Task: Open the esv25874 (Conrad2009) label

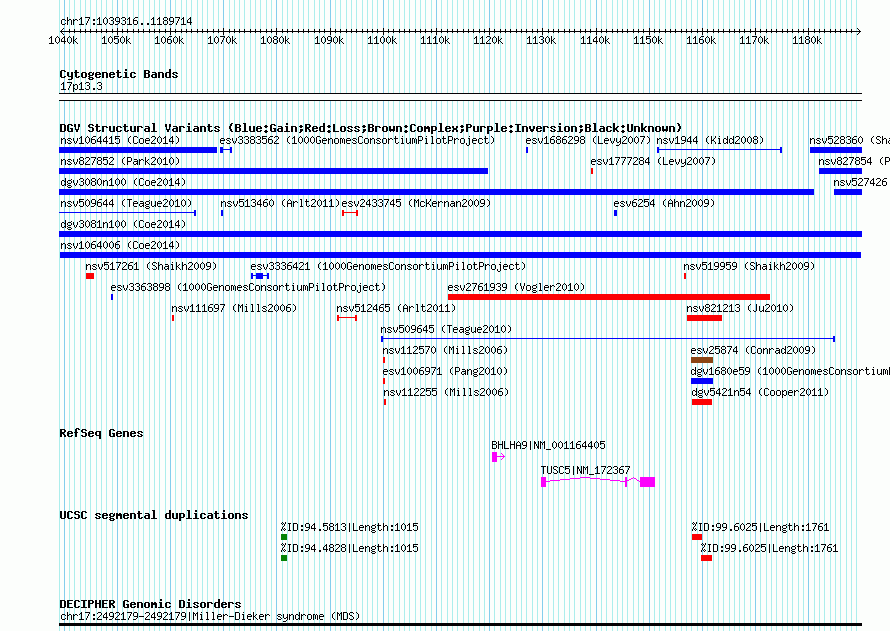Action: (x=753, y=350)
